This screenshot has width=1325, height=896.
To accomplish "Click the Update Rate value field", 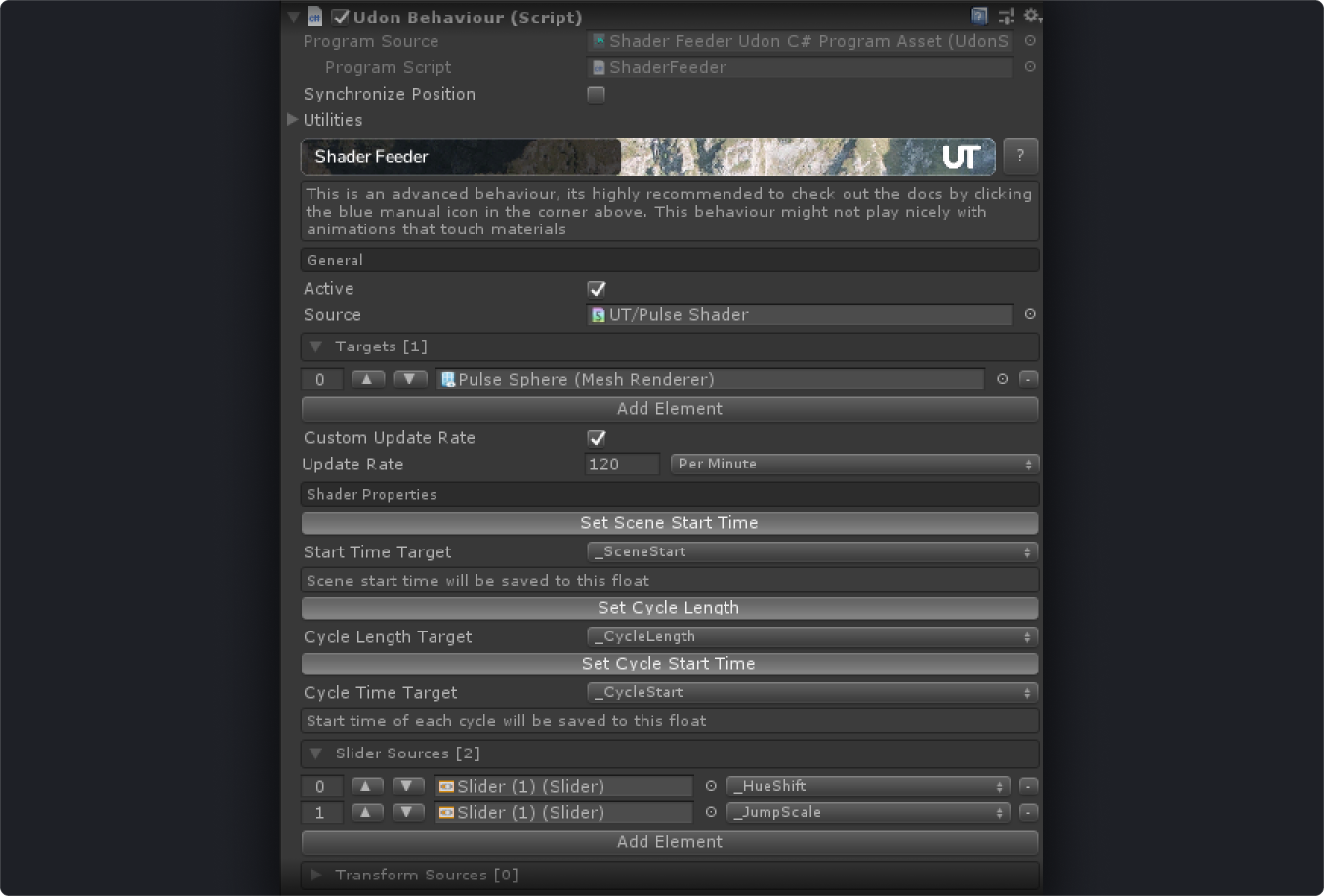I will click(x=622, y=465).
